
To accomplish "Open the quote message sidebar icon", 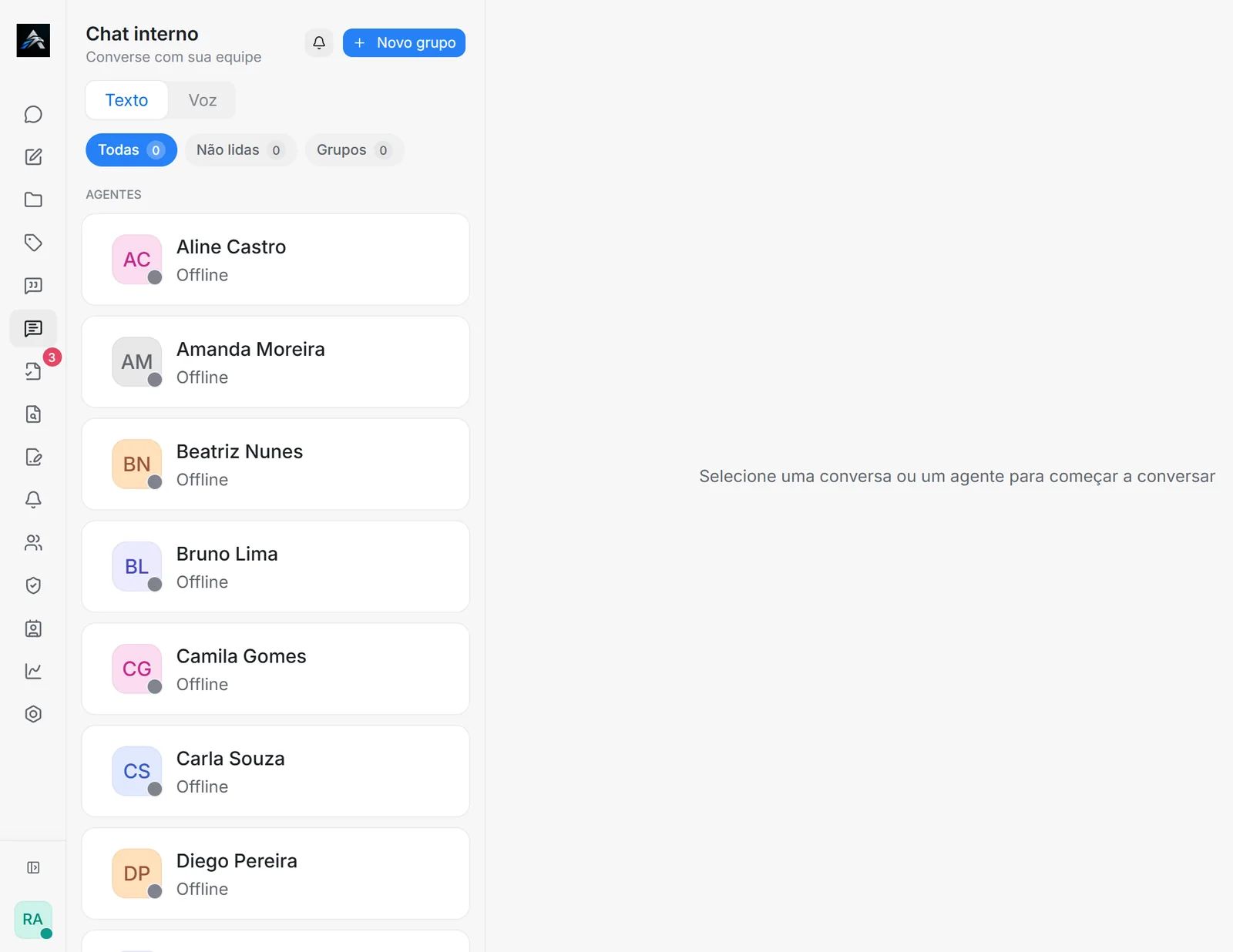I will 33,286.
